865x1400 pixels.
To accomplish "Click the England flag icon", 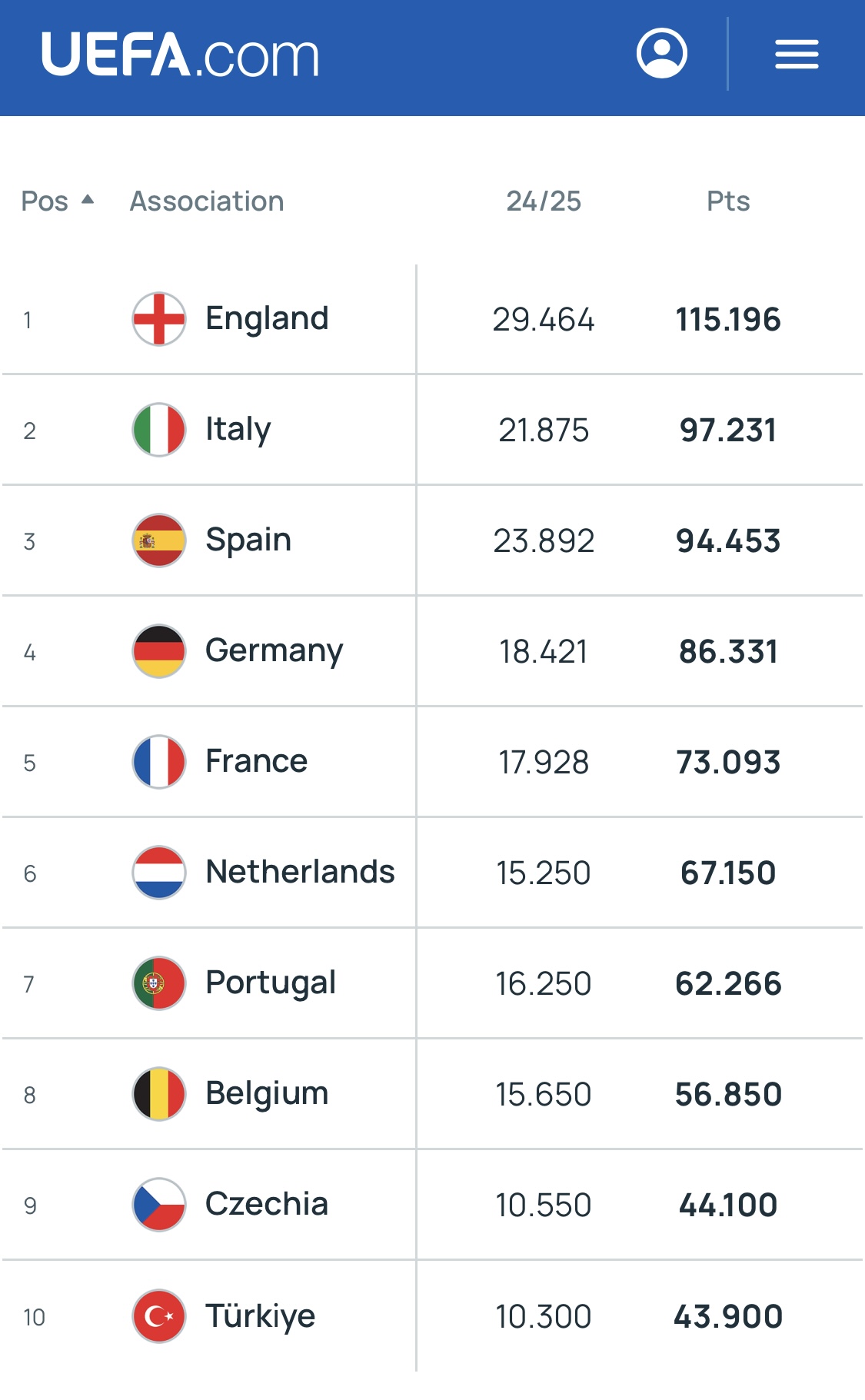I will click(159, 319).
